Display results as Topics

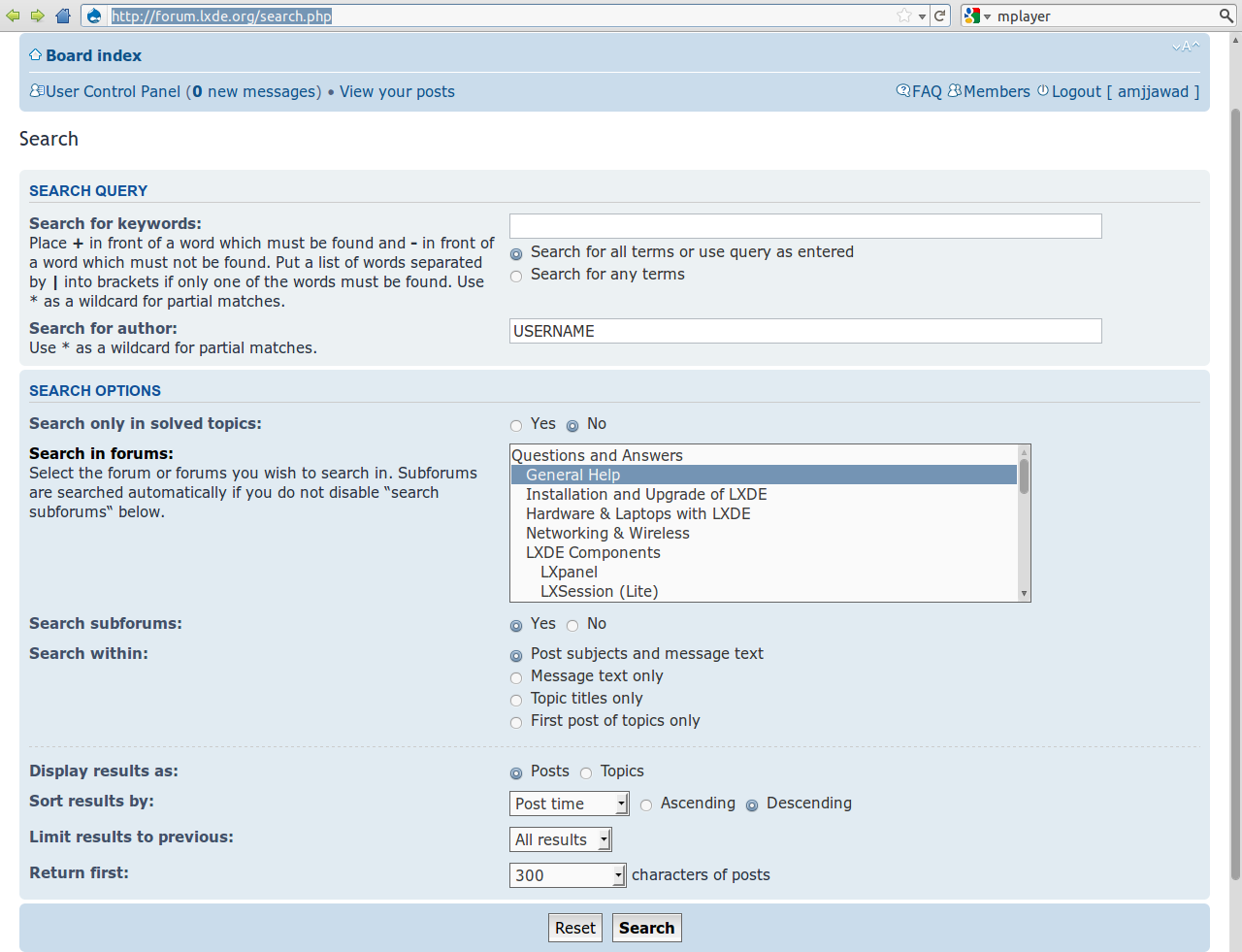(x=586, y=773)
